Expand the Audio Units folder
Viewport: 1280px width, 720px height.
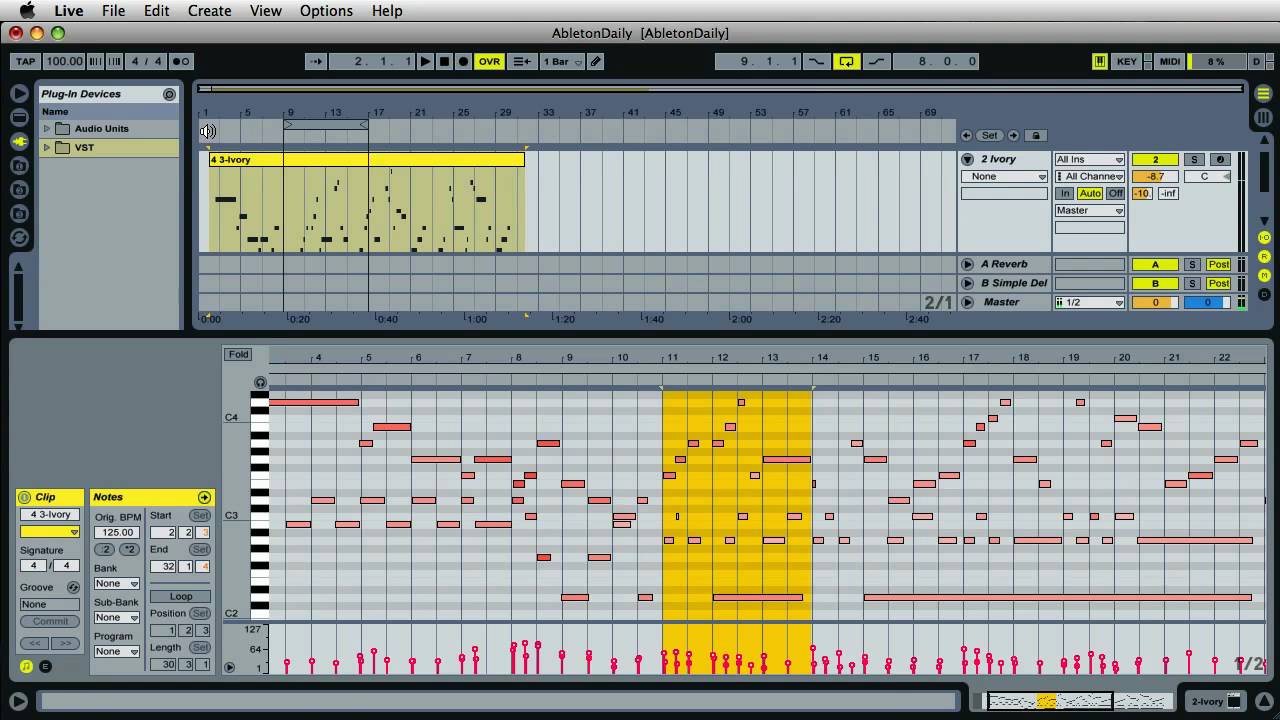click(46, 128)
